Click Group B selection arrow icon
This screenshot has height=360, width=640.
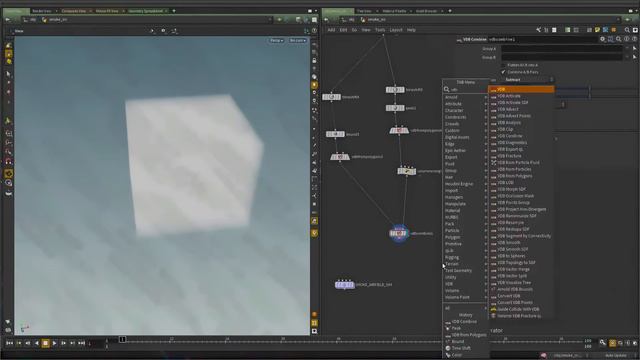(x=635, y=57)
